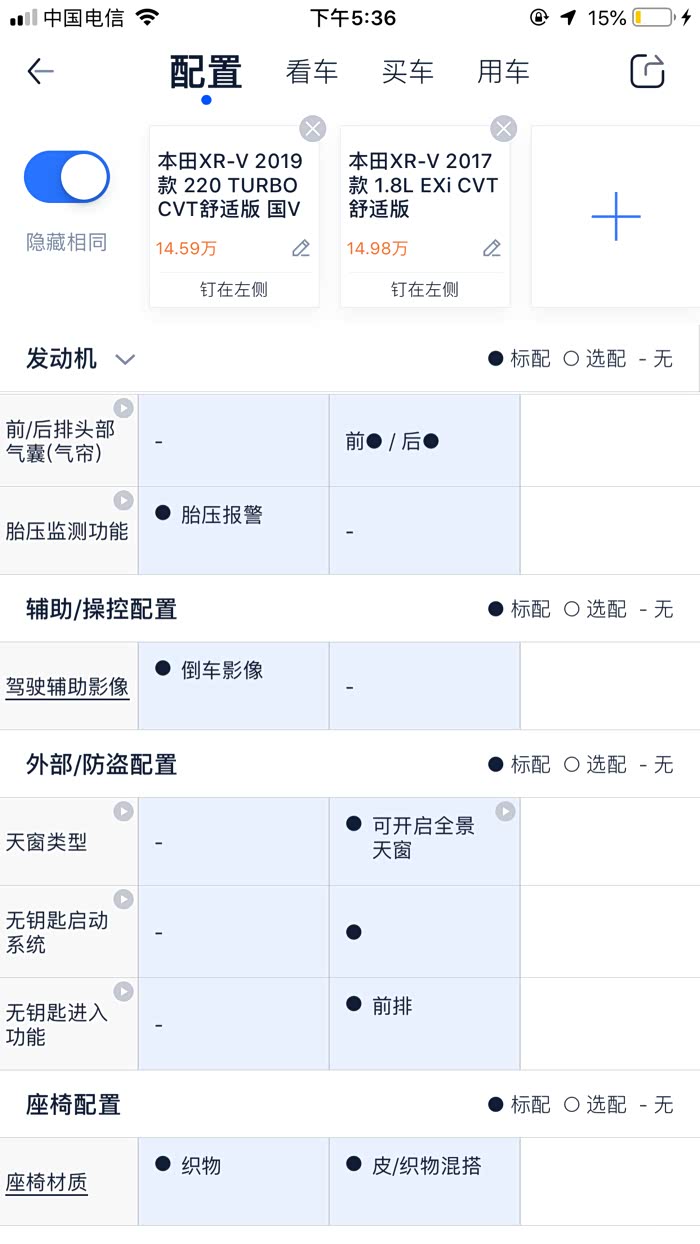Image resolution: width=700 pixels, height=1244 pixels.
Task: Open the 用车 tab
Action: click(x=503, y=72)
